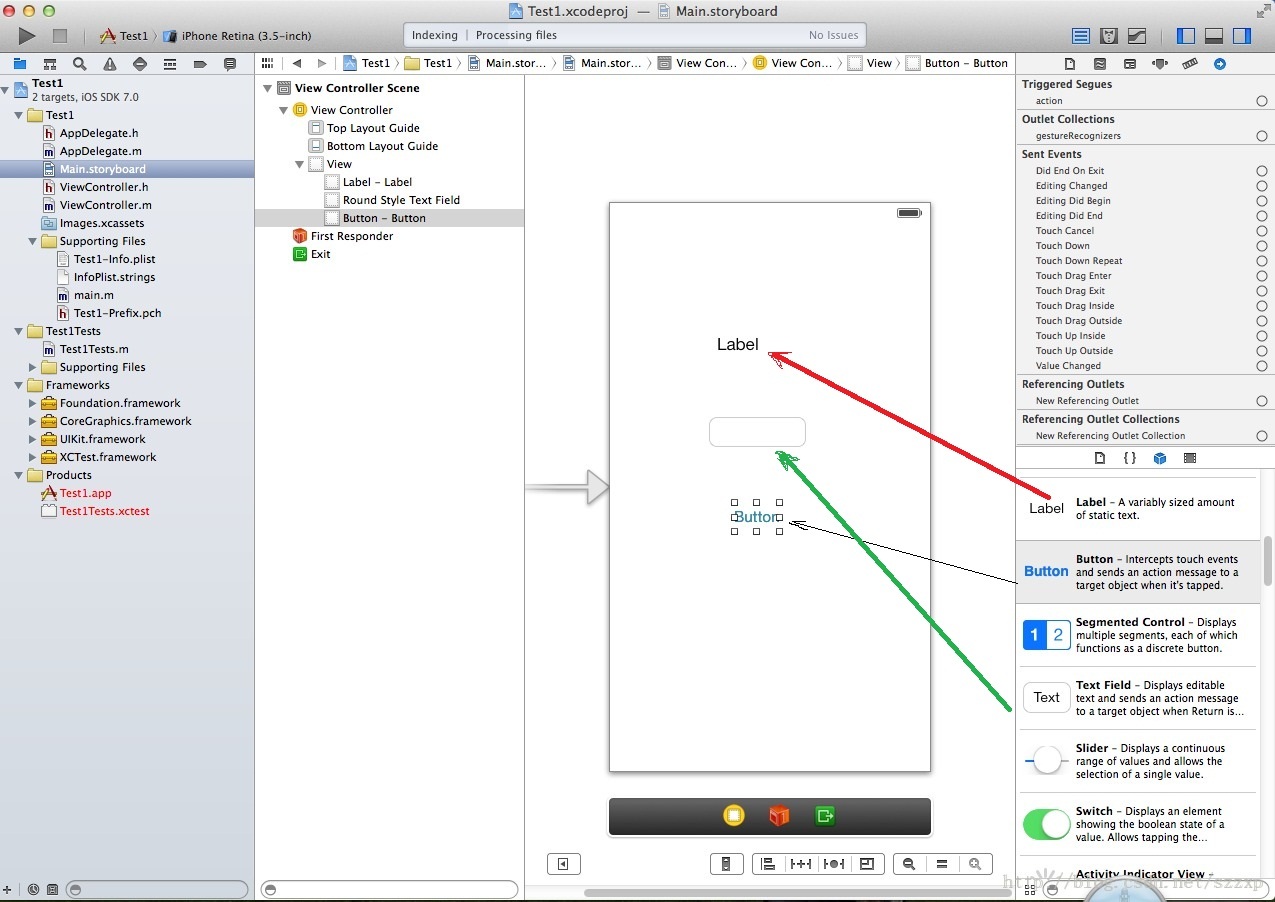The height and width of the screenshot is (902, 1275).
Task: Toggle the left navigator pane visibility
Action: point(1186,36)
